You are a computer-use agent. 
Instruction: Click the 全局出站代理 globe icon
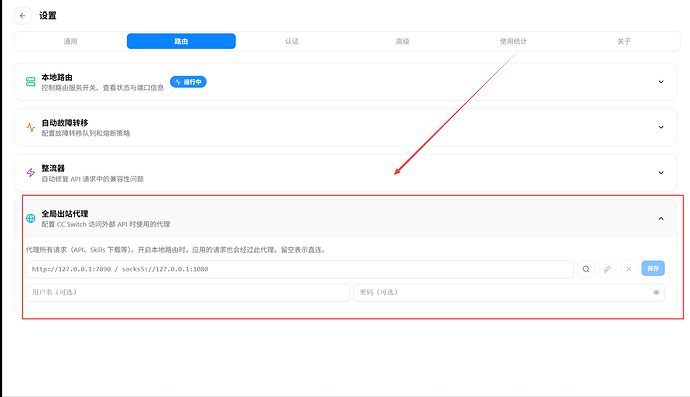click(x=30, y=218)
